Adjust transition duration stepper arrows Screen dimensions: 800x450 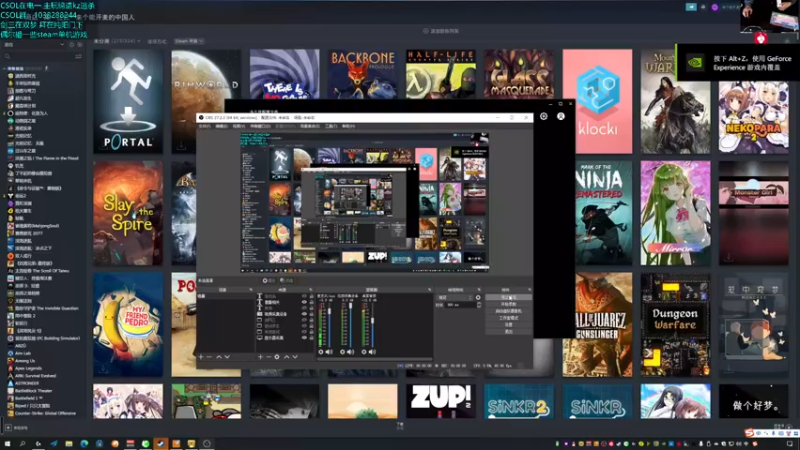coord(479,305)
